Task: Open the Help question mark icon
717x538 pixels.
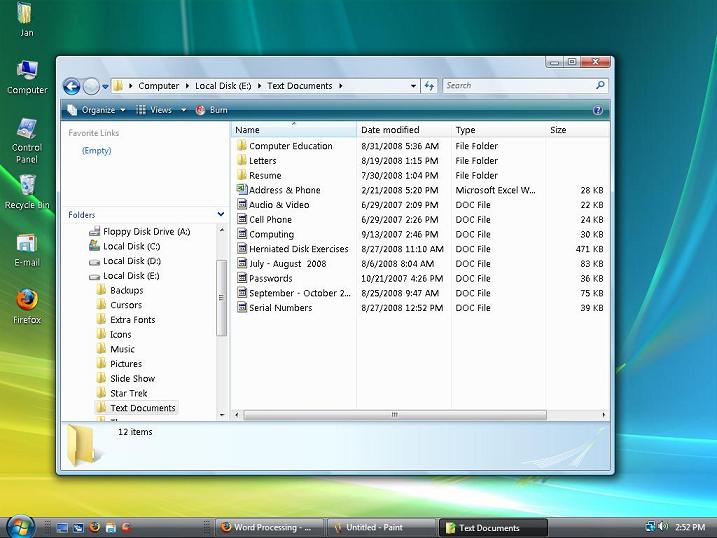Action: (x=598, y=110)
